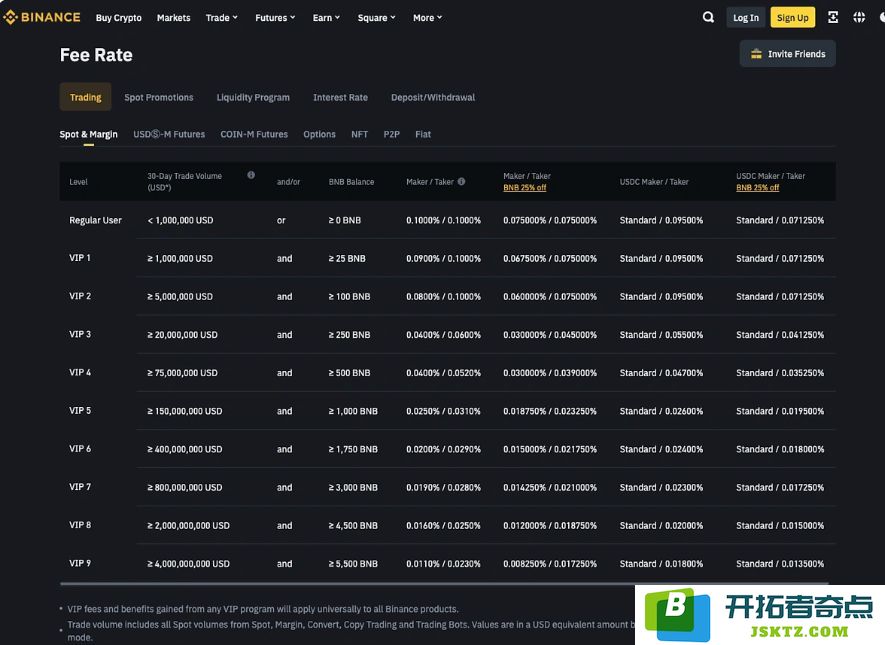This screenshot has height=645, width=885.
Task: Open Buy Crypto in the top nav
Action: [119, 17]
